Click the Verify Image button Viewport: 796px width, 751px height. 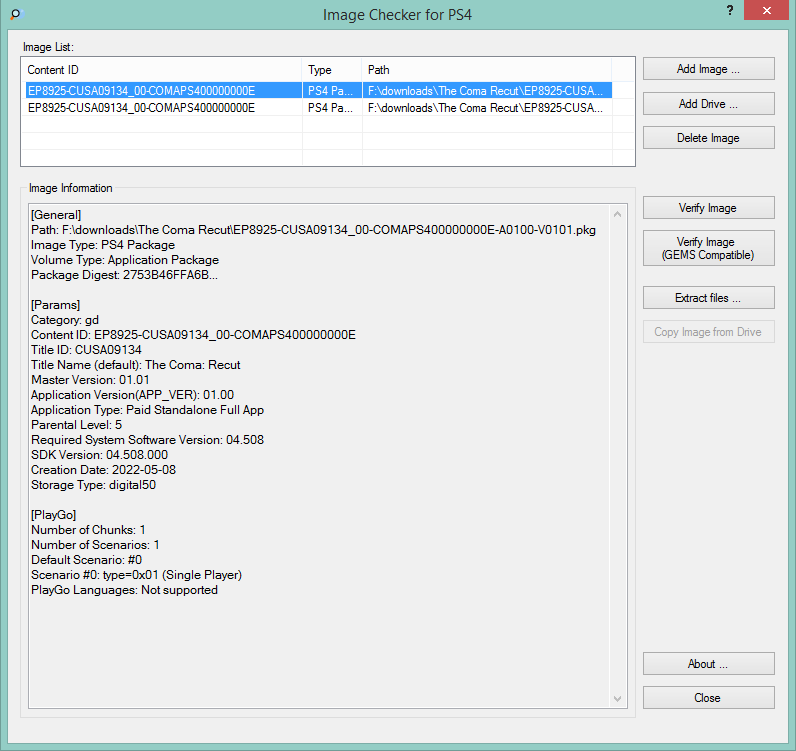[x=708, y=208]
